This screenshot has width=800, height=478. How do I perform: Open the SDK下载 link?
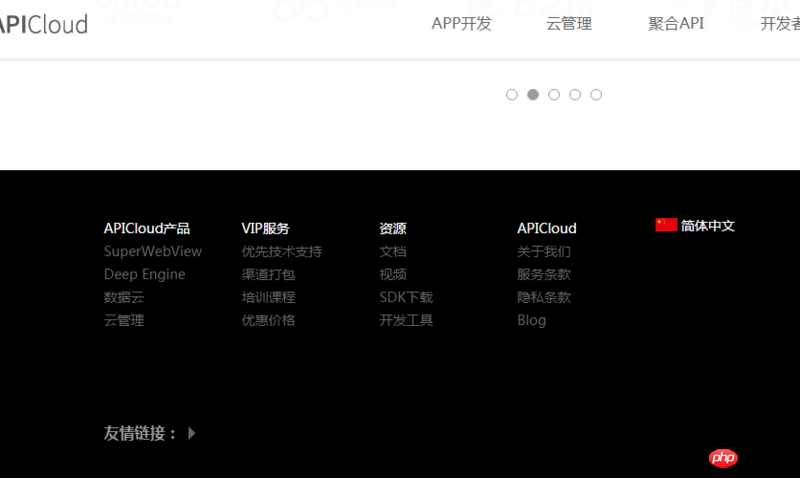(406, 297)
